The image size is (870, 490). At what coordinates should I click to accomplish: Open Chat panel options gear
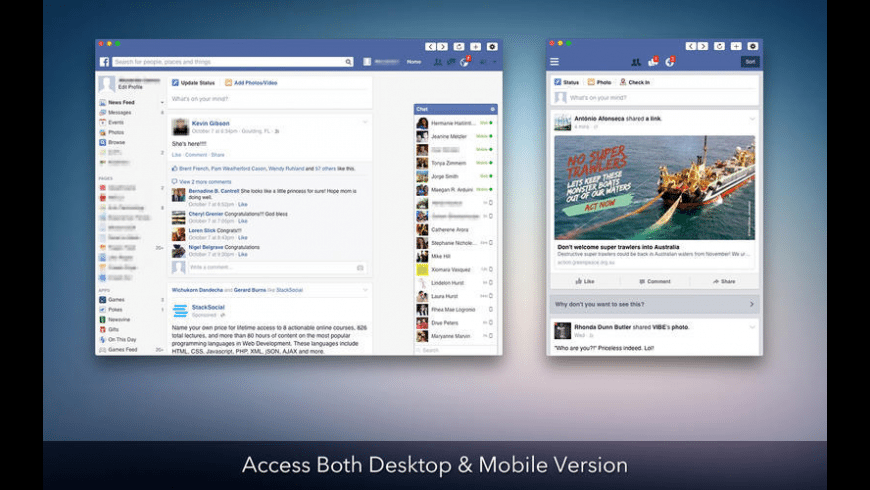pos(492,108)
